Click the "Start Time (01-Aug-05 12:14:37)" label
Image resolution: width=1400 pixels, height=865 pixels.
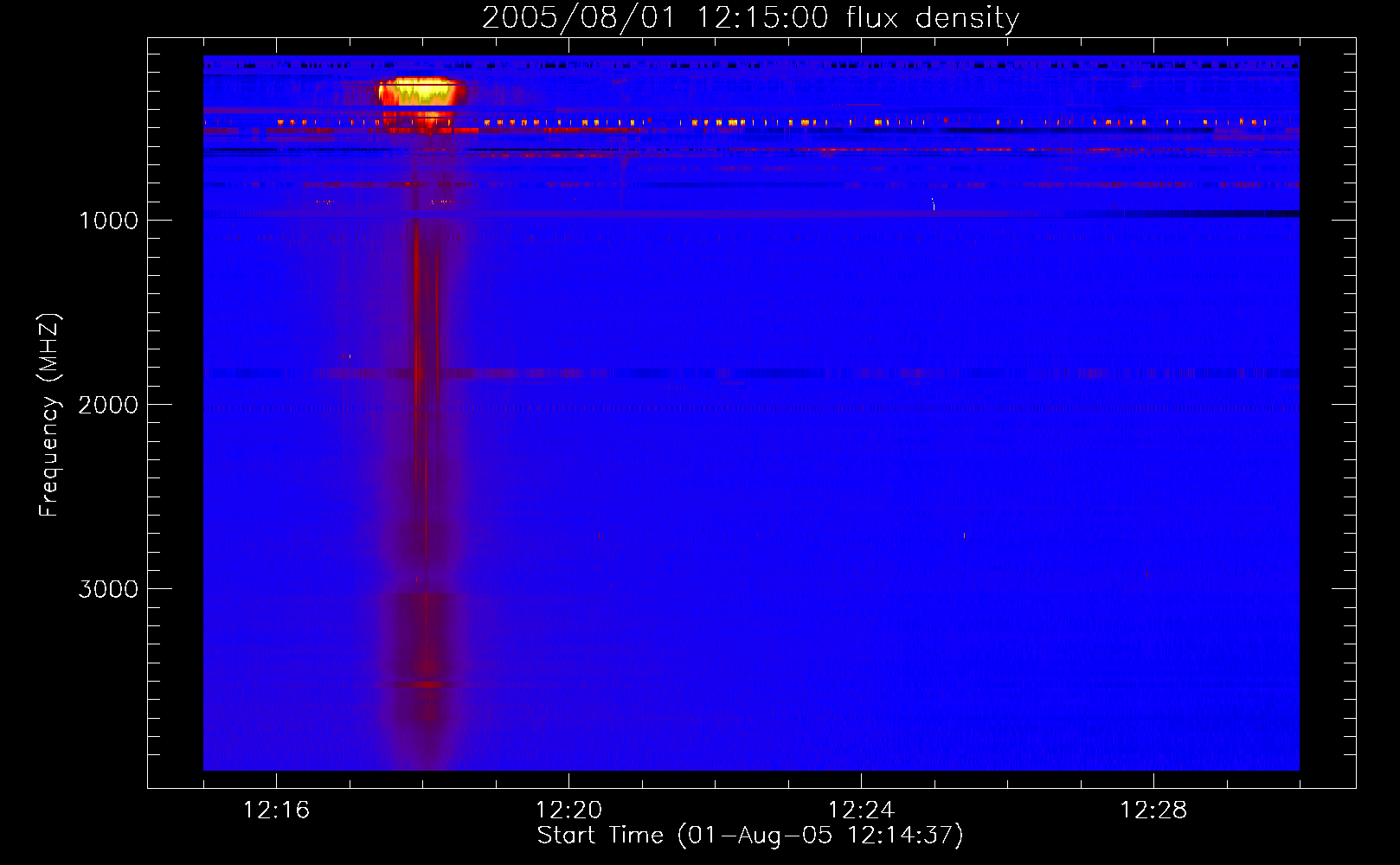pos(750,836)
